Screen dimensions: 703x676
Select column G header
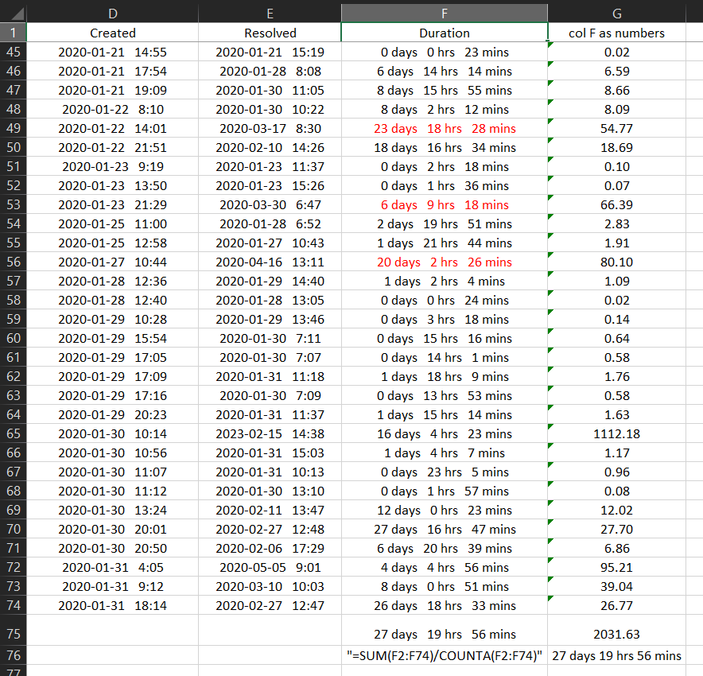(616, 14)
